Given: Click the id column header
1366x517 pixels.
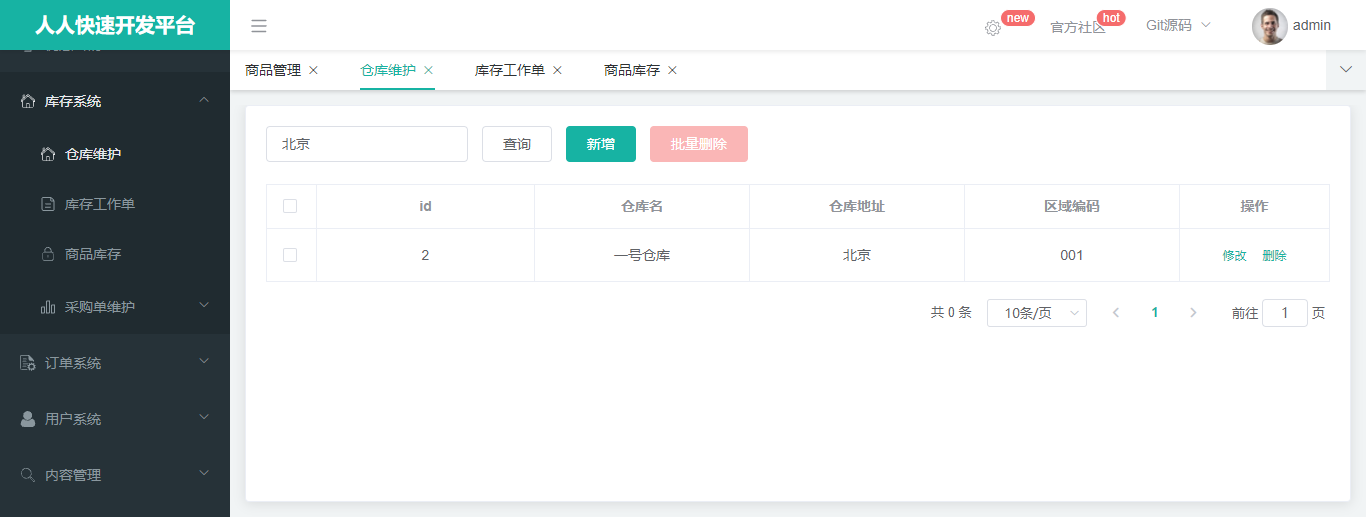Looking at the screenshot, I should point(425,206).
